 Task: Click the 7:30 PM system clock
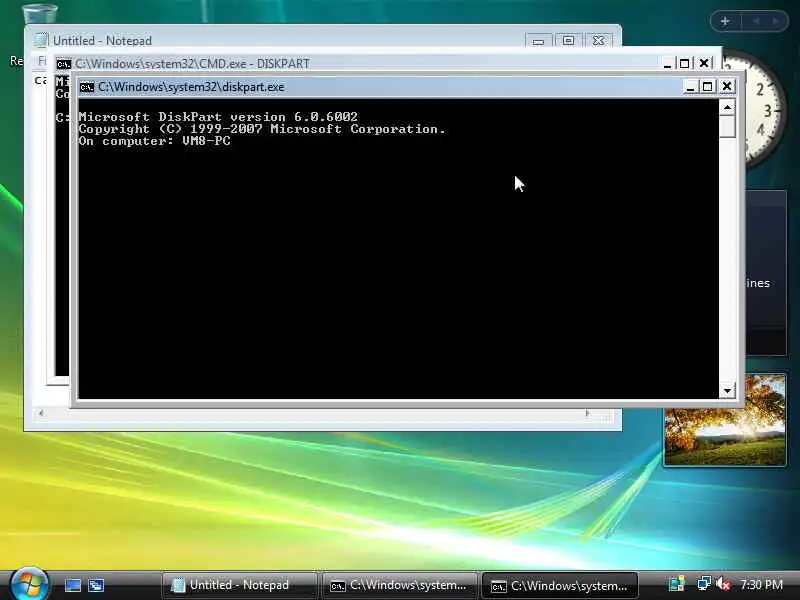click(x=761, y=584)
